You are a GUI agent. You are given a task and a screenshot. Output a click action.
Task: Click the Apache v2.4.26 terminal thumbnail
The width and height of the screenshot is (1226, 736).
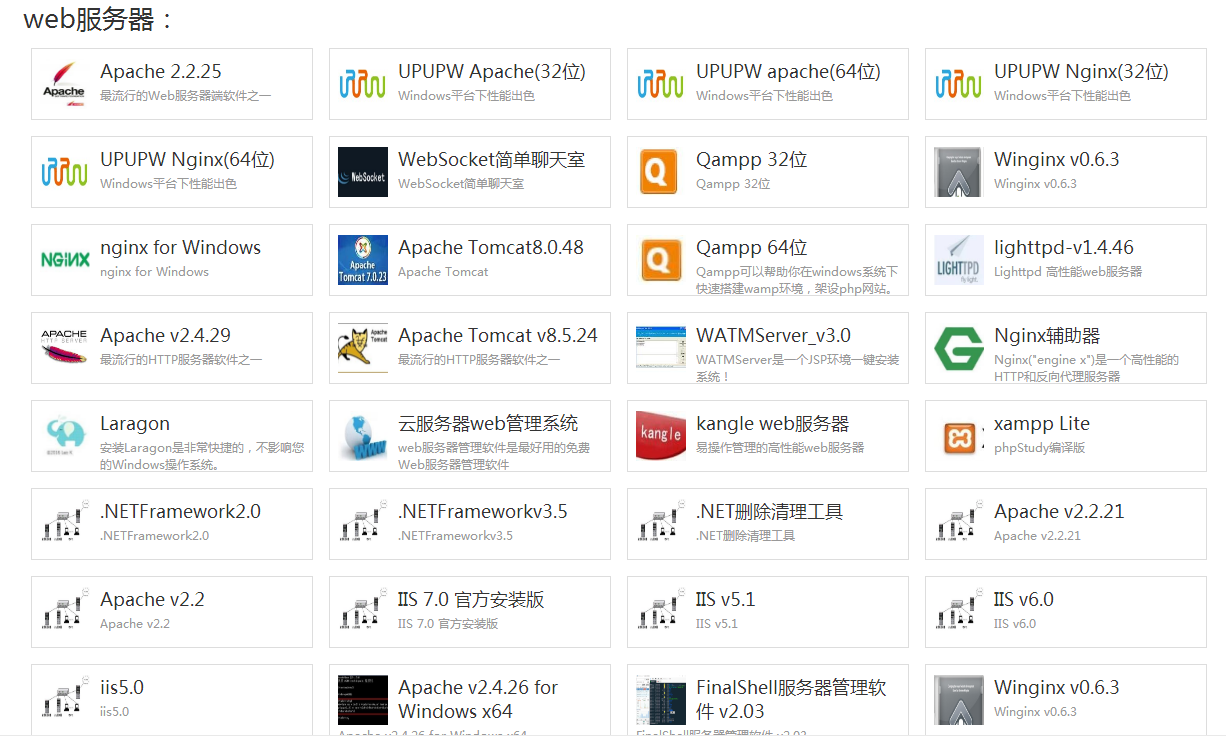coord(362,700)
